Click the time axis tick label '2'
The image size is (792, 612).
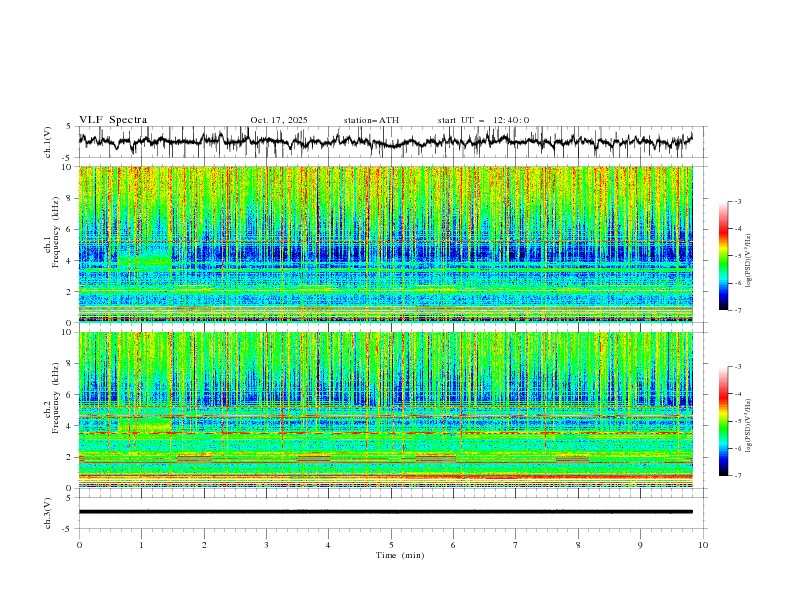(204, 545)
